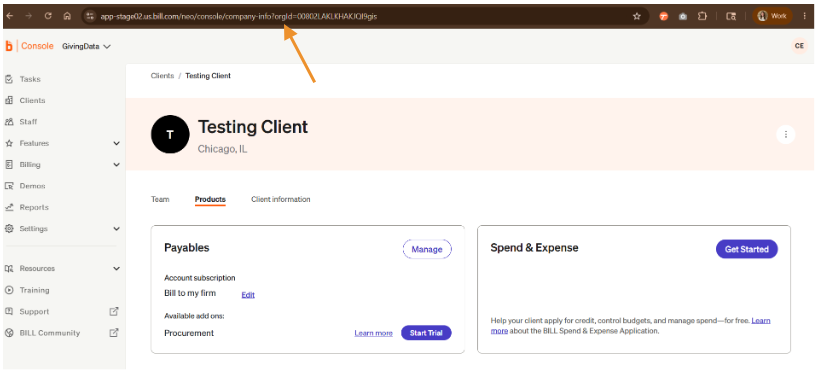Open the GivingData organization dropdown
This screenshot has height=375, width=818.
[x=86, y=46]
